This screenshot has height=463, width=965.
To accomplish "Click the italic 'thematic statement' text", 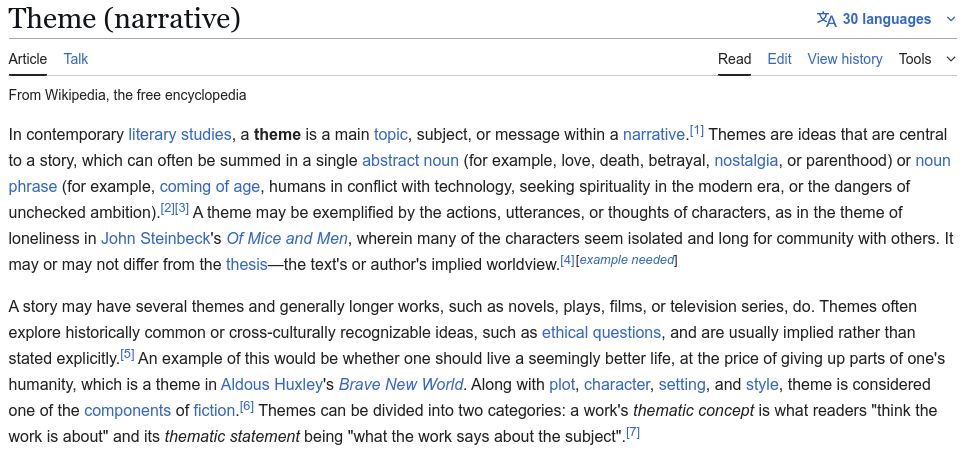I will point(232,437).
